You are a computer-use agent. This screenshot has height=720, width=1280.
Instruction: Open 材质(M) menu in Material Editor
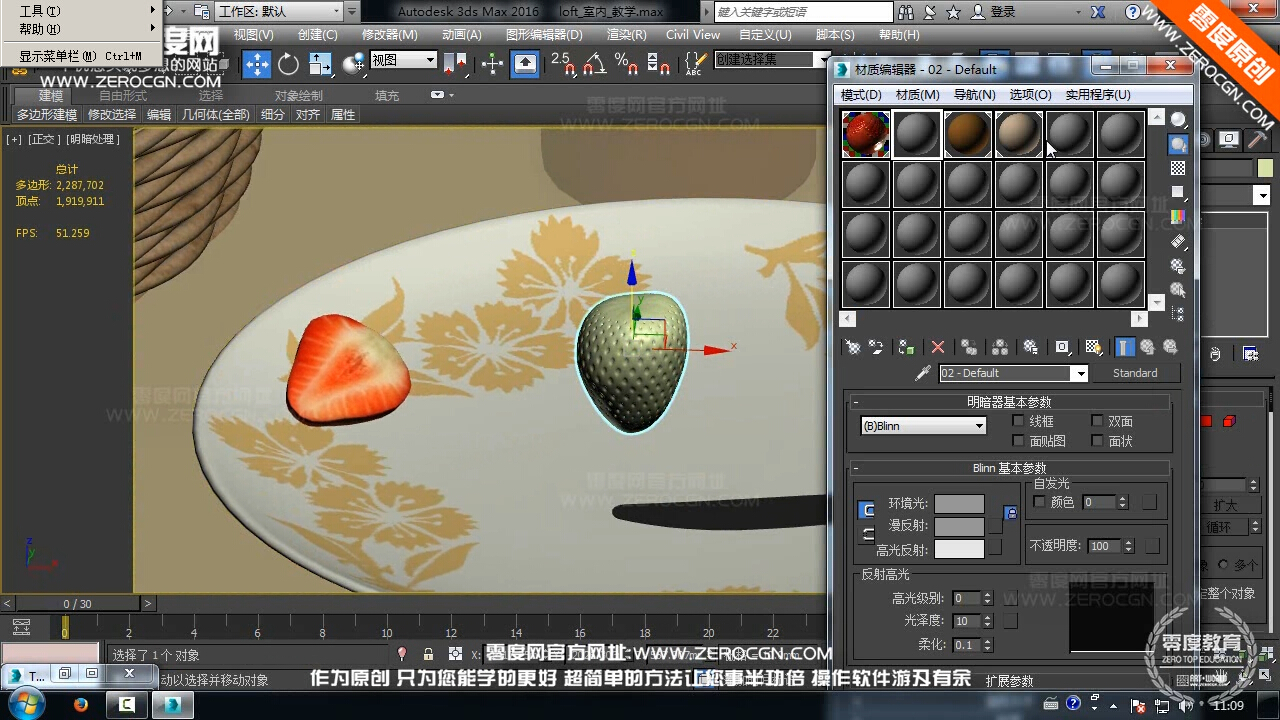pos(917,95)
